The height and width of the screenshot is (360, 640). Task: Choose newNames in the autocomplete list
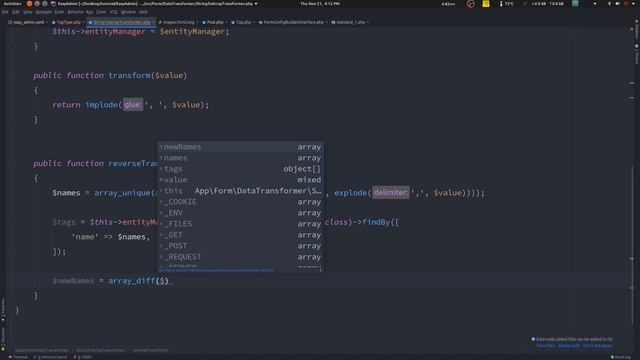[241, 147]
